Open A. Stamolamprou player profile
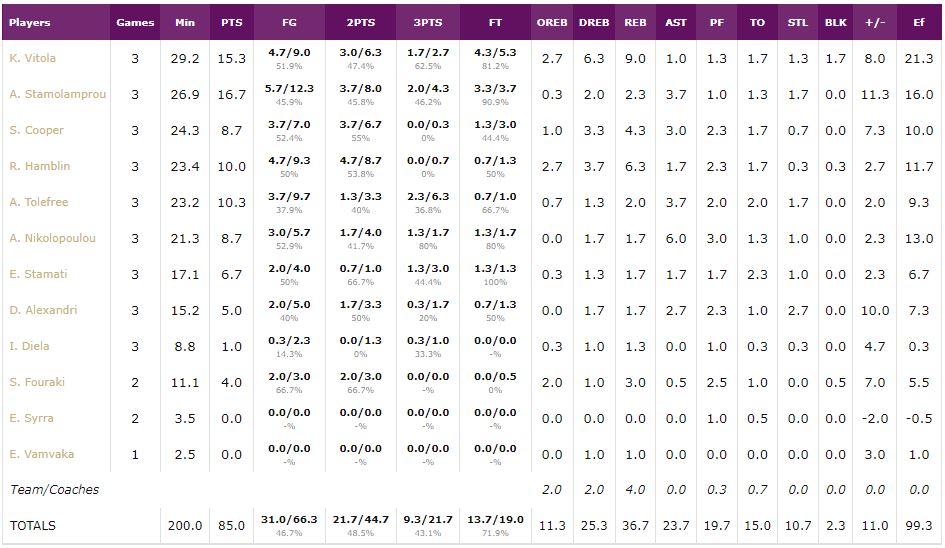 point(57,94)
